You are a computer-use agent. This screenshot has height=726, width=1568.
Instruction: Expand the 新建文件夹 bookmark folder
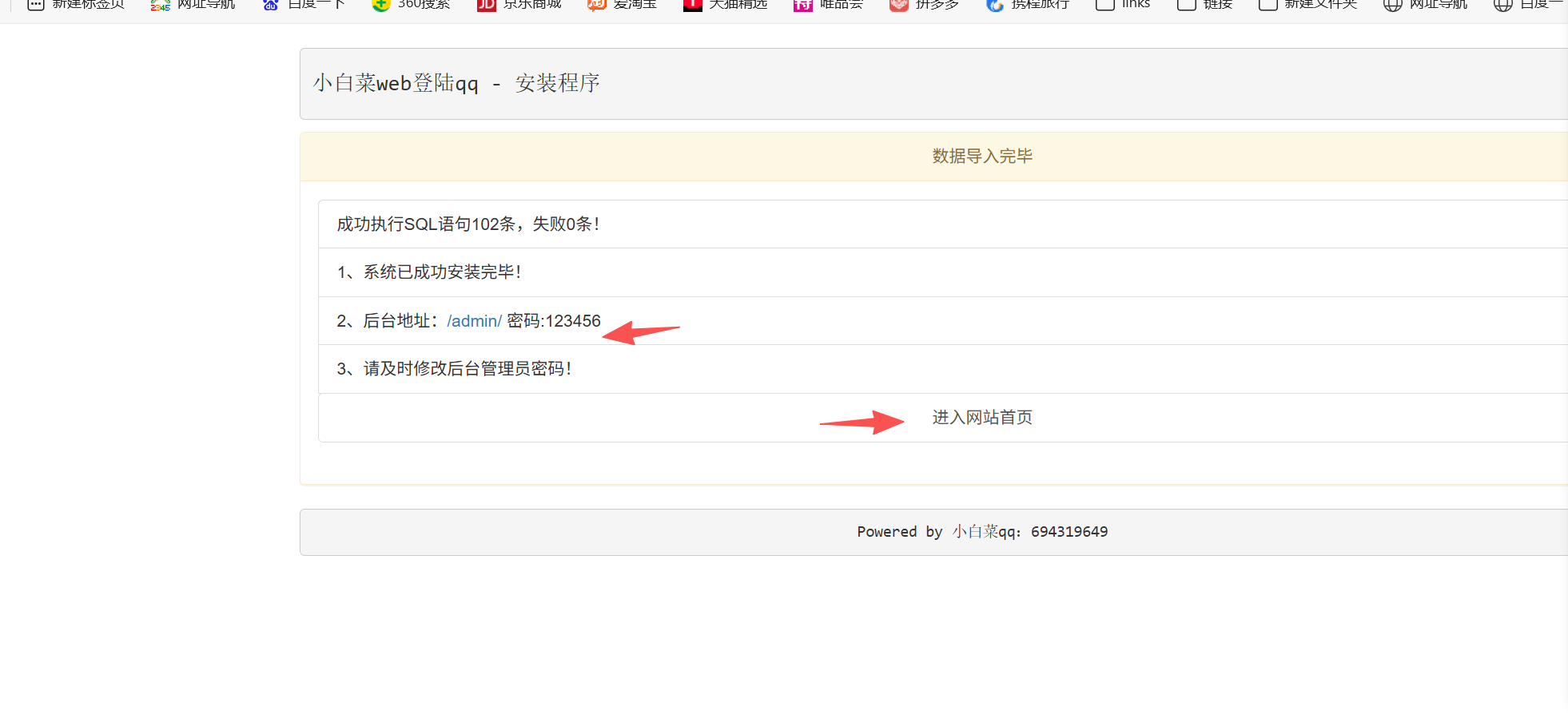(x=1307, y=5)
